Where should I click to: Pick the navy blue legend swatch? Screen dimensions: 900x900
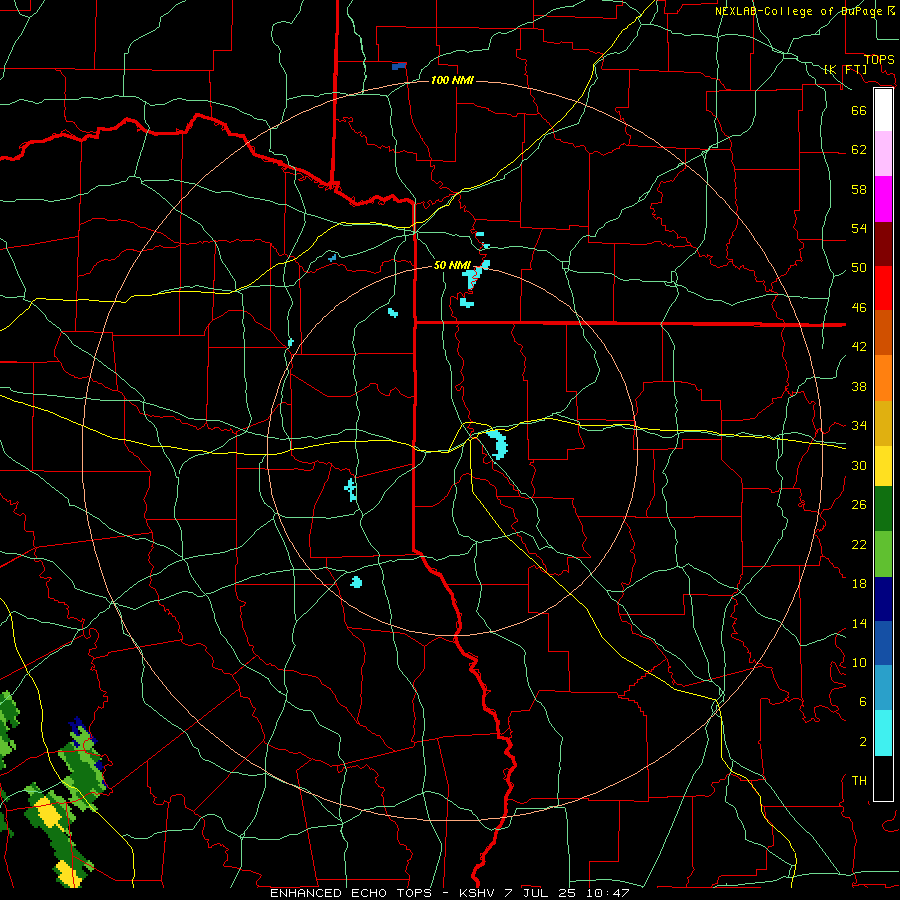point(883,599)
